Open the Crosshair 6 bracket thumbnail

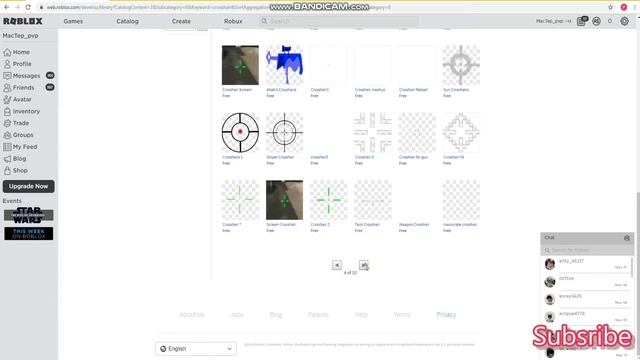click(x=373, y=133)
